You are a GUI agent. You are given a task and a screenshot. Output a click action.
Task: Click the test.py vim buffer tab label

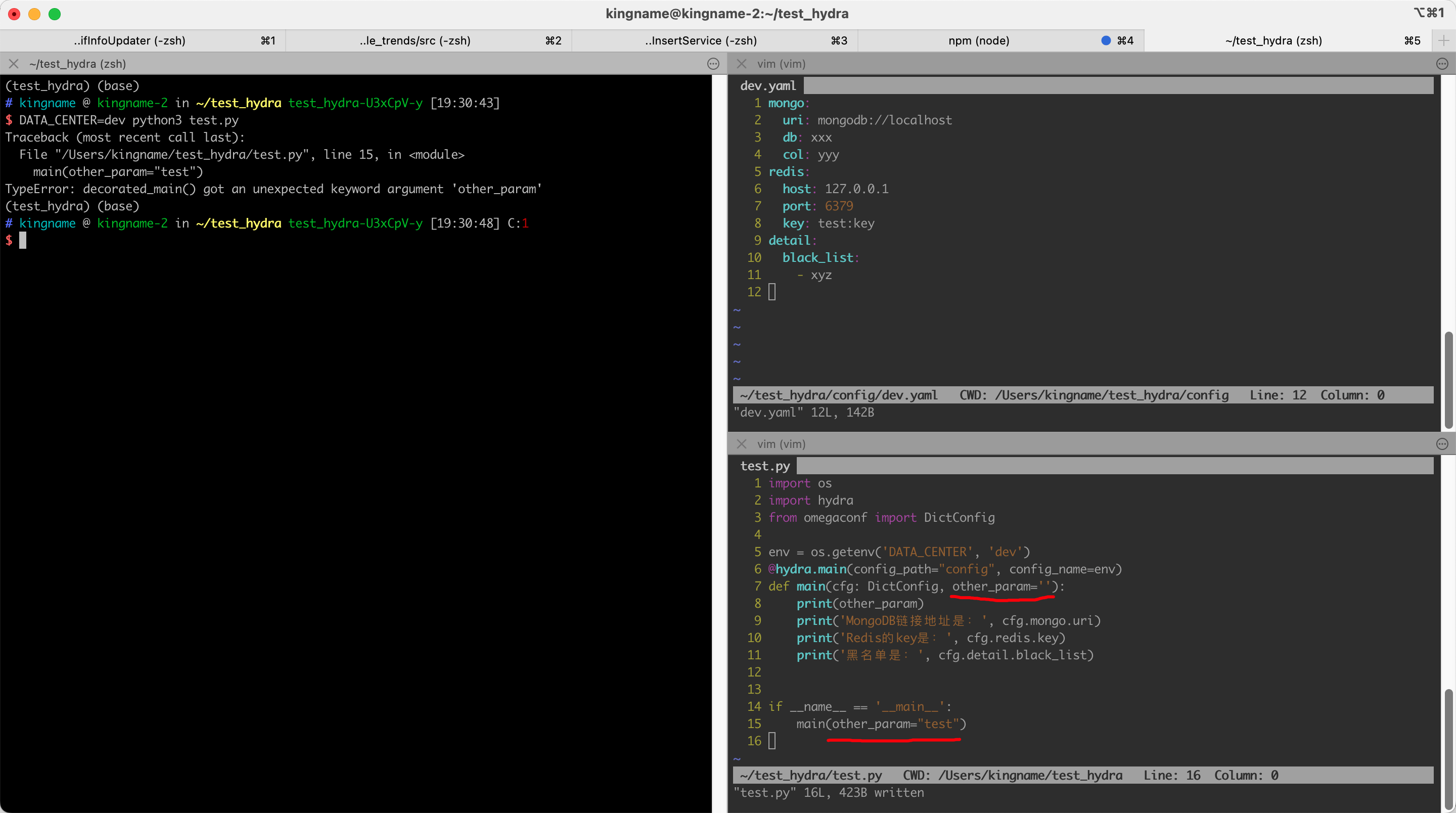coord(765,466)
